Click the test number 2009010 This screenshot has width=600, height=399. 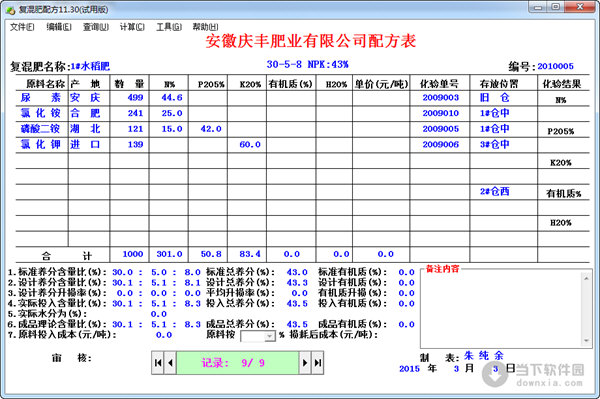[440, 113]
